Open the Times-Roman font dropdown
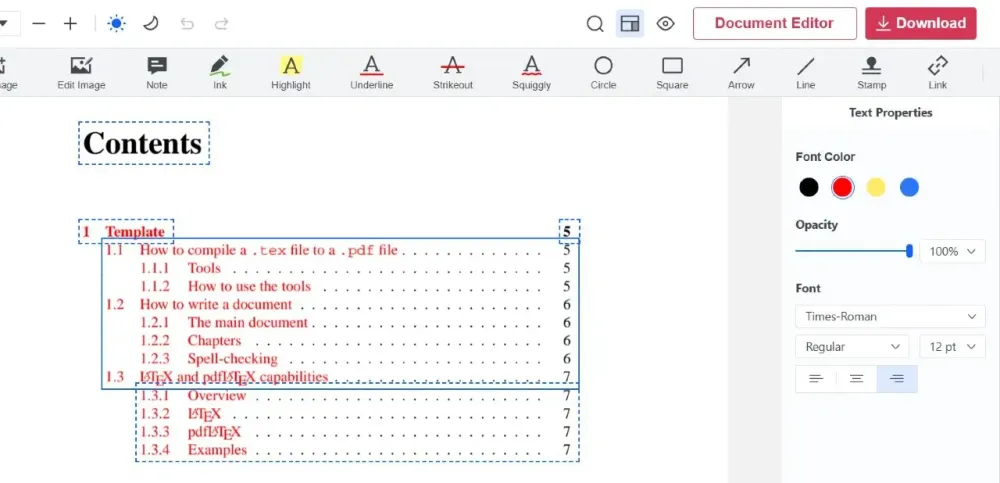The height and width of the screenshot is (483, 1000). 890,317
